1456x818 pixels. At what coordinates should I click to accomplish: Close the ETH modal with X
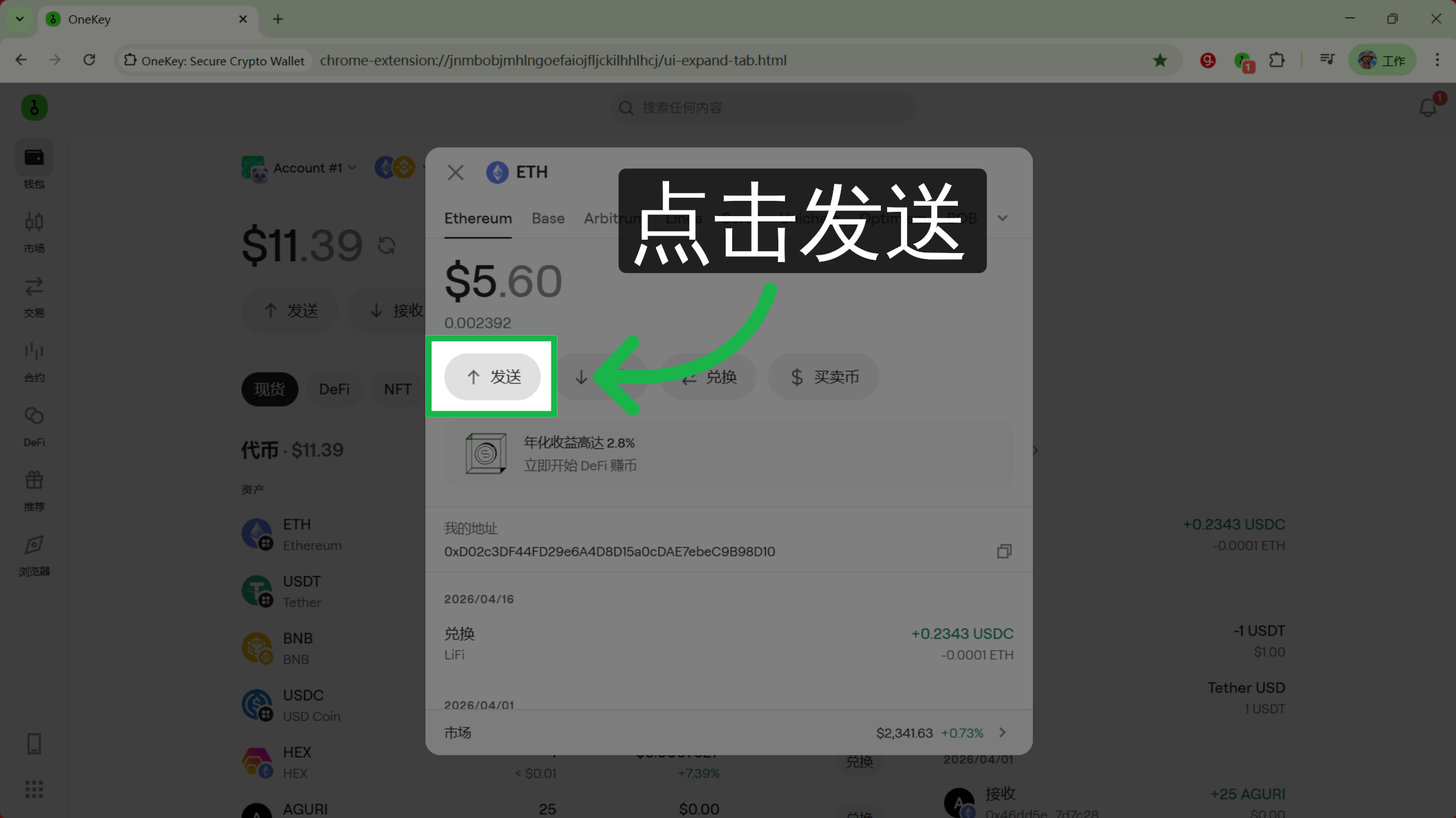[456, 172]
